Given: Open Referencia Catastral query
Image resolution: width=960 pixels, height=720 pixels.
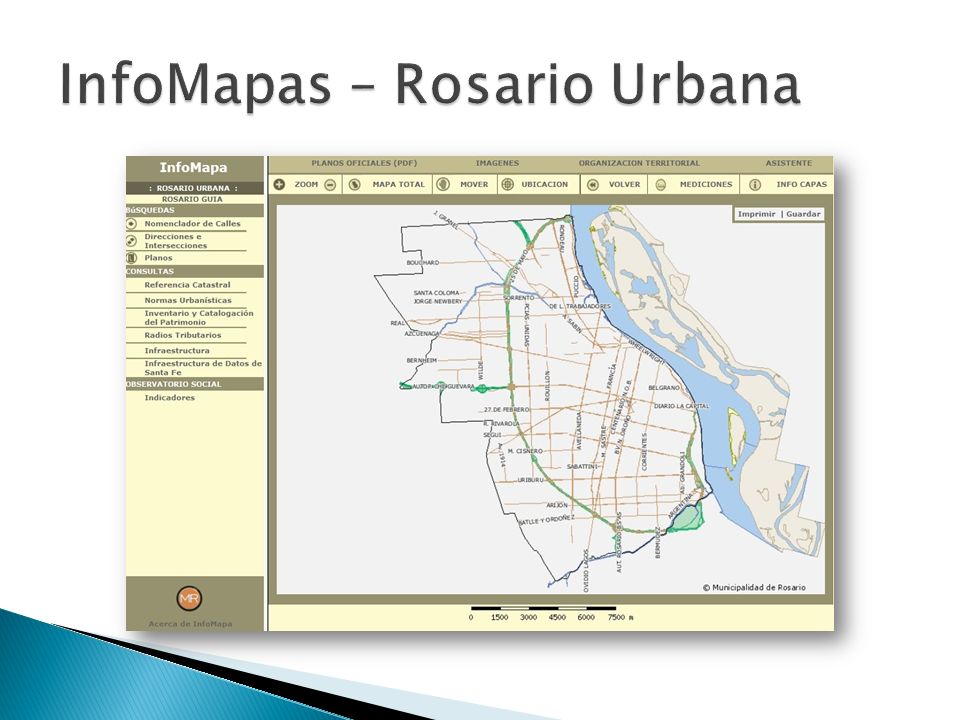Looking at the screenshot, I should 187,285.
